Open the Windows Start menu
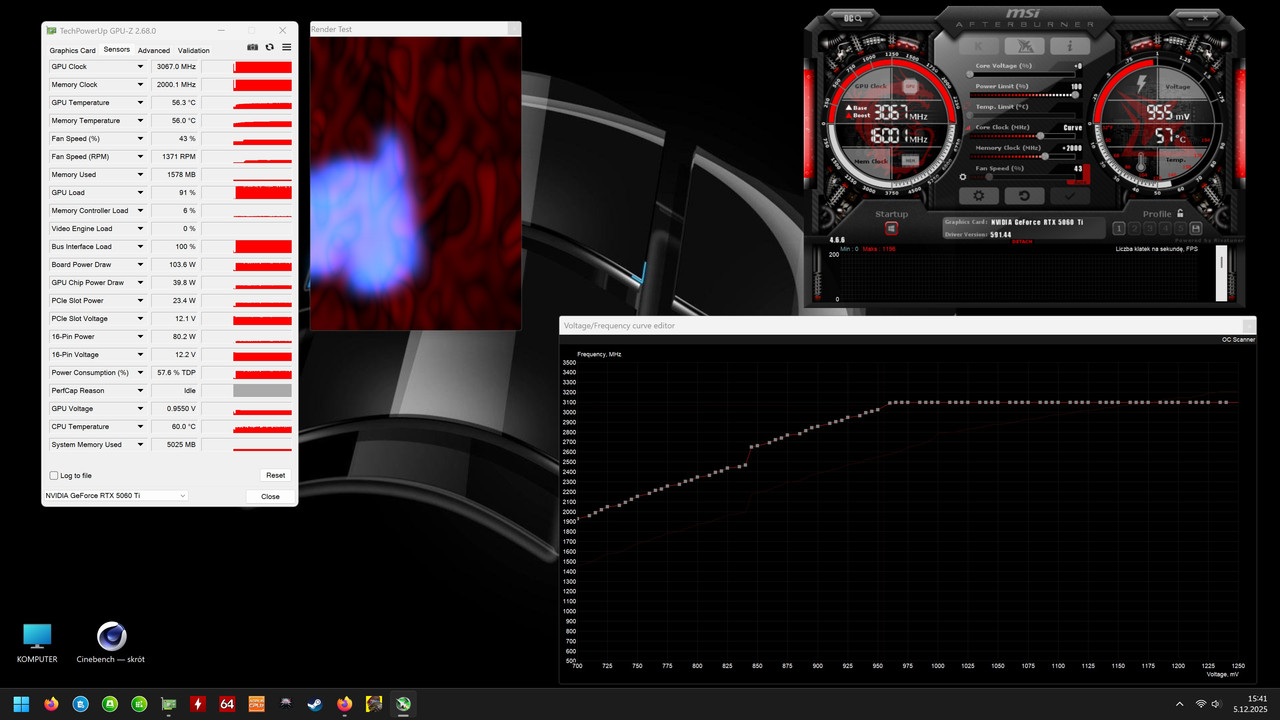Image resolution: width=1280 pixels, height=720 pixels. (21, 704)
